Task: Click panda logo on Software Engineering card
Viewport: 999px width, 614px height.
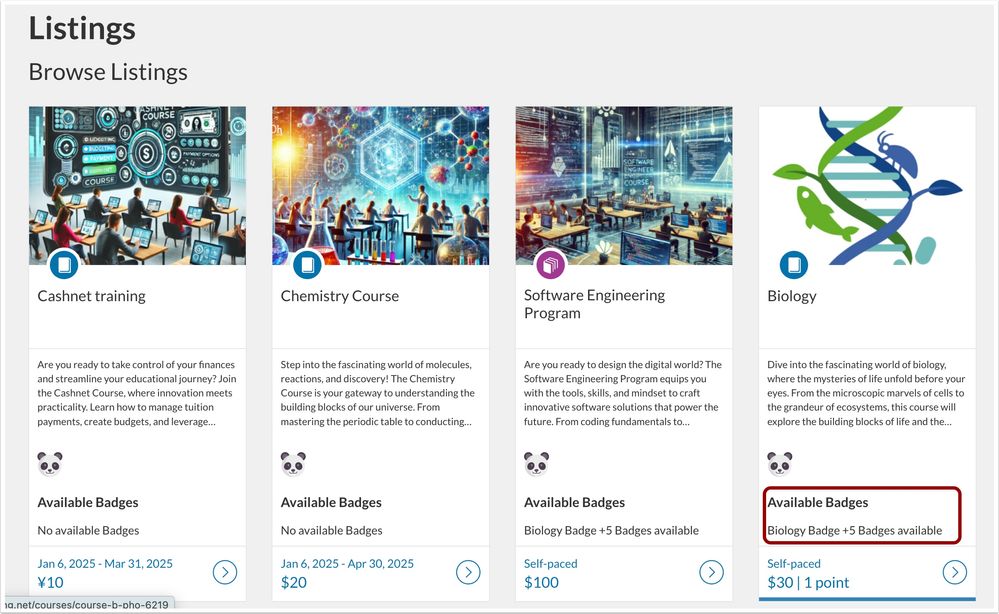Action: pos(537,463)
